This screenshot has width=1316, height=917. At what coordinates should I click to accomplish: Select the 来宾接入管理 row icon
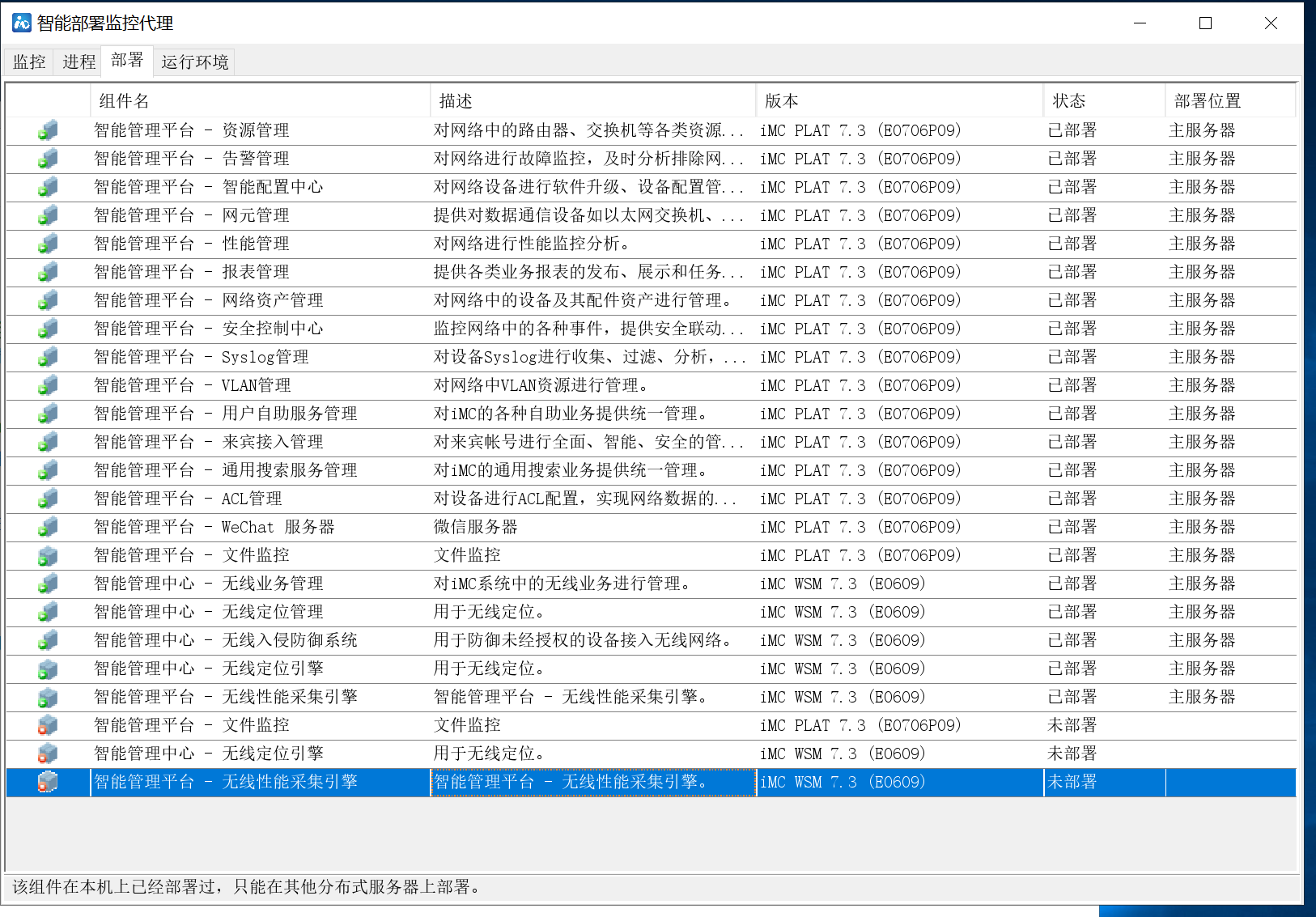click(x=48, y=442)
